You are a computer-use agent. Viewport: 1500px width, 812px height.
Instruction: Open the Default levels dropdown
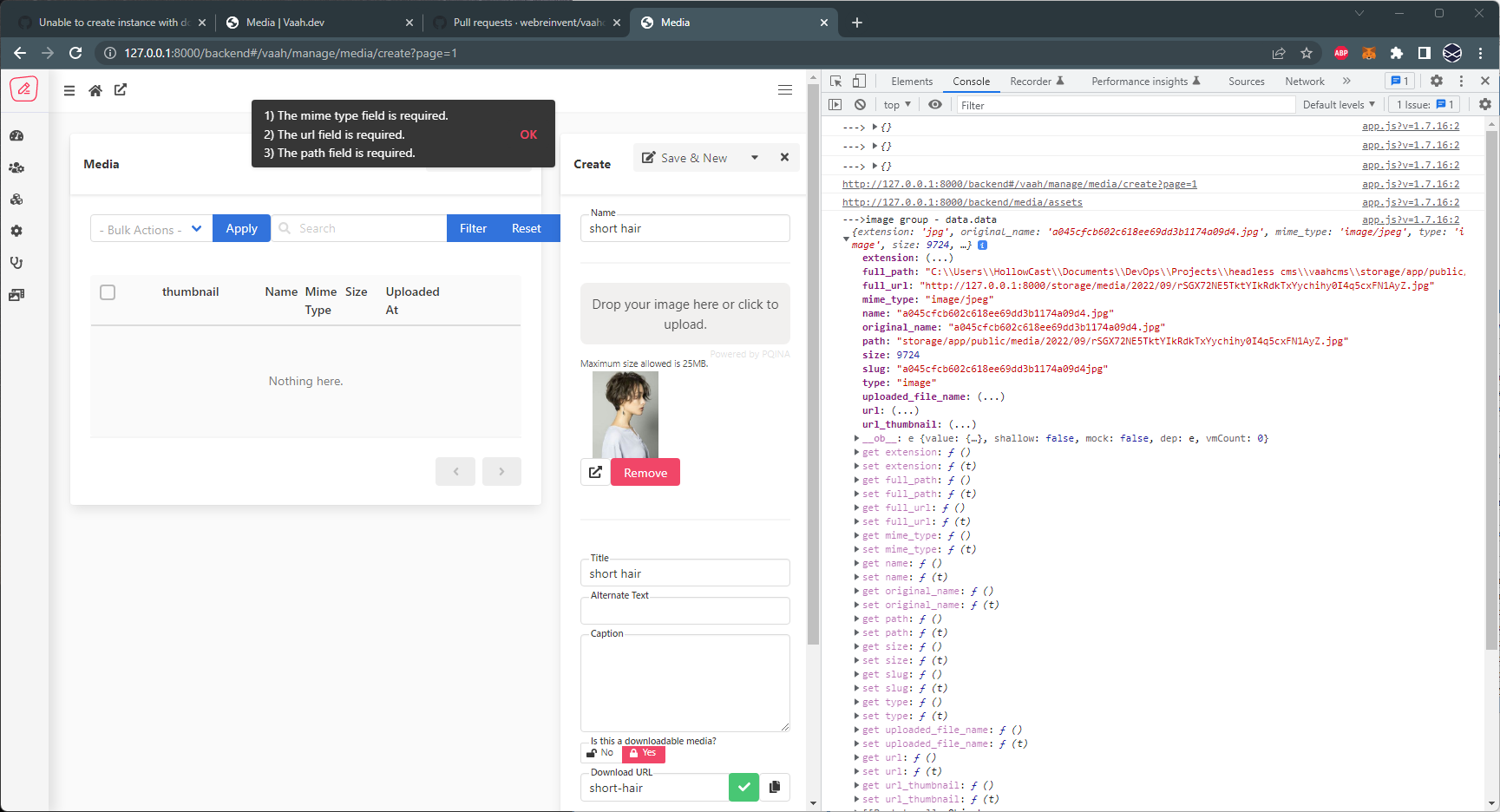[x=1339, y=105]
